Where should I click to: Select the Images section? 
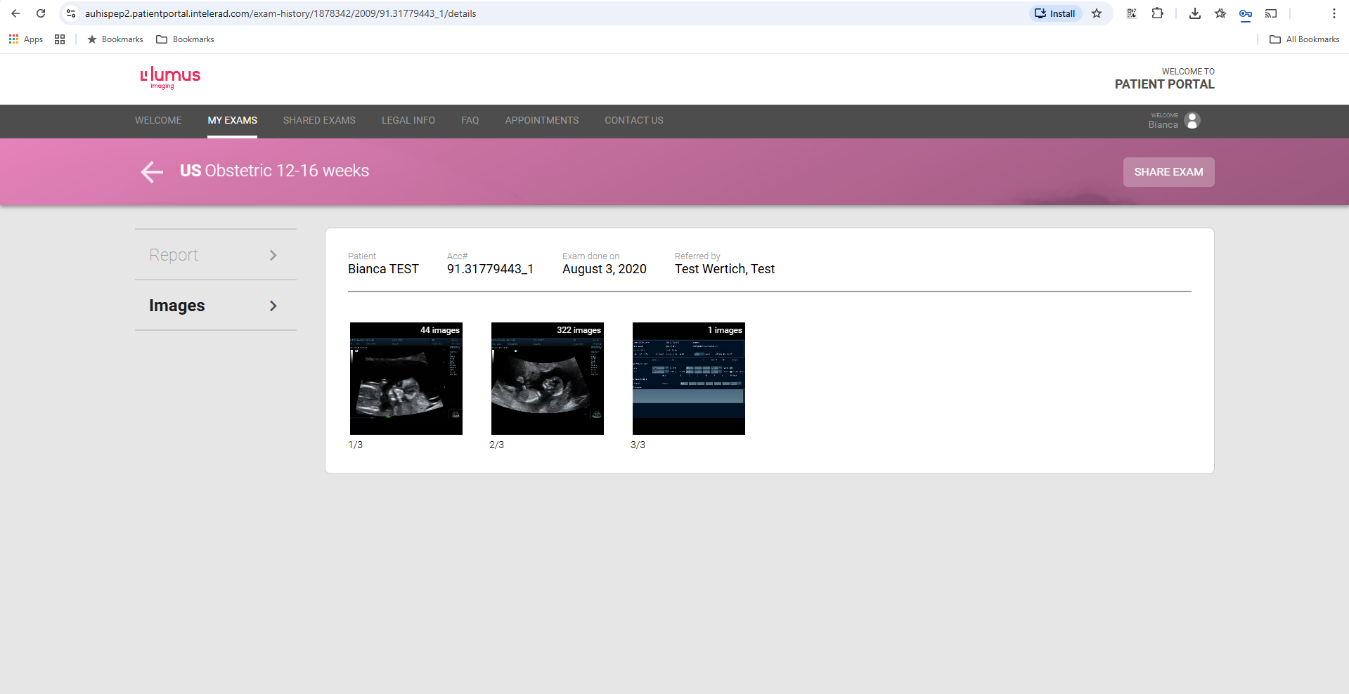[x=216, y=305]
